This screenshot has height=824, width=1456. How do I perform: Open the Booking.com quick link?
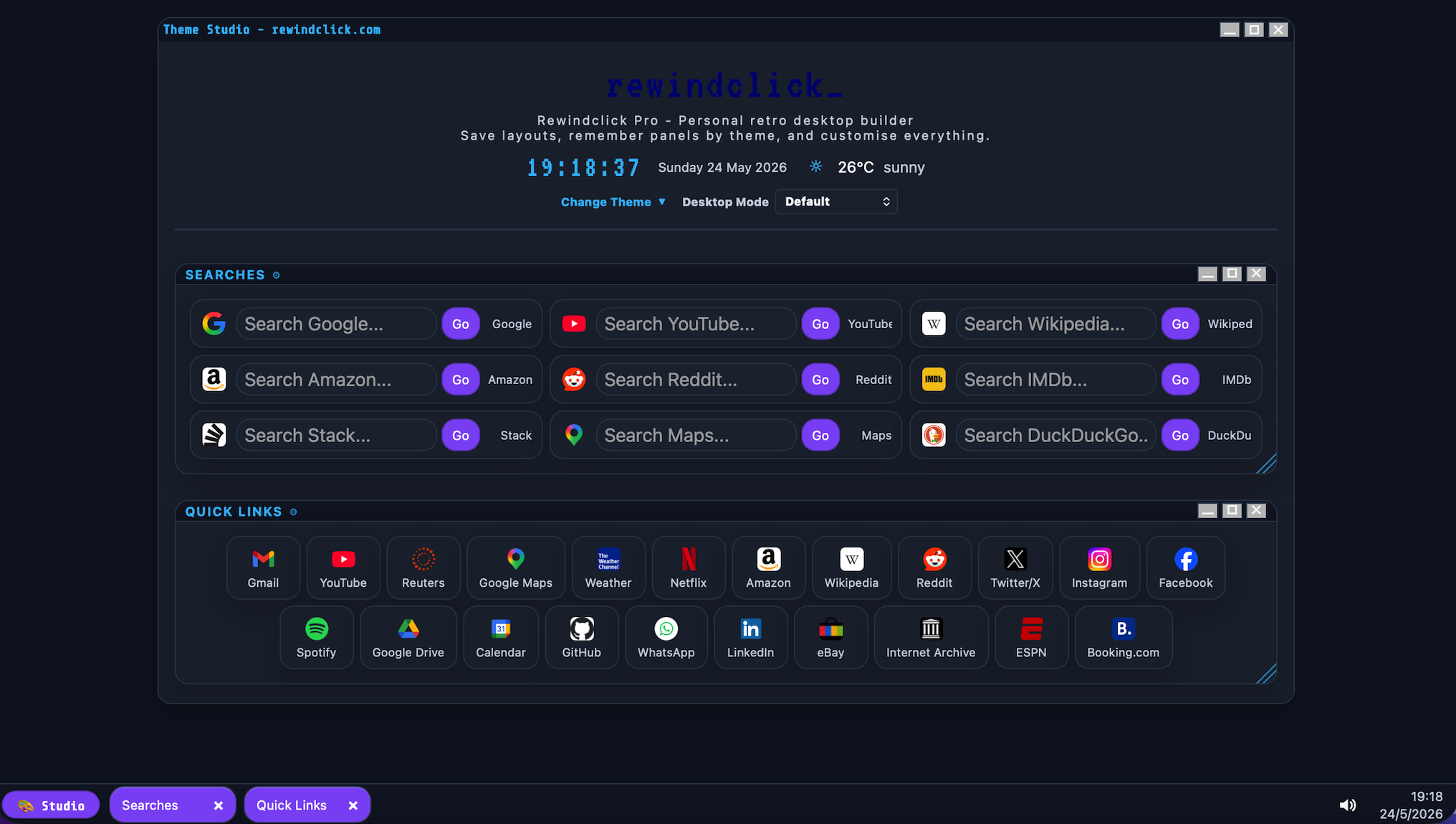(x=1123, y=637)
